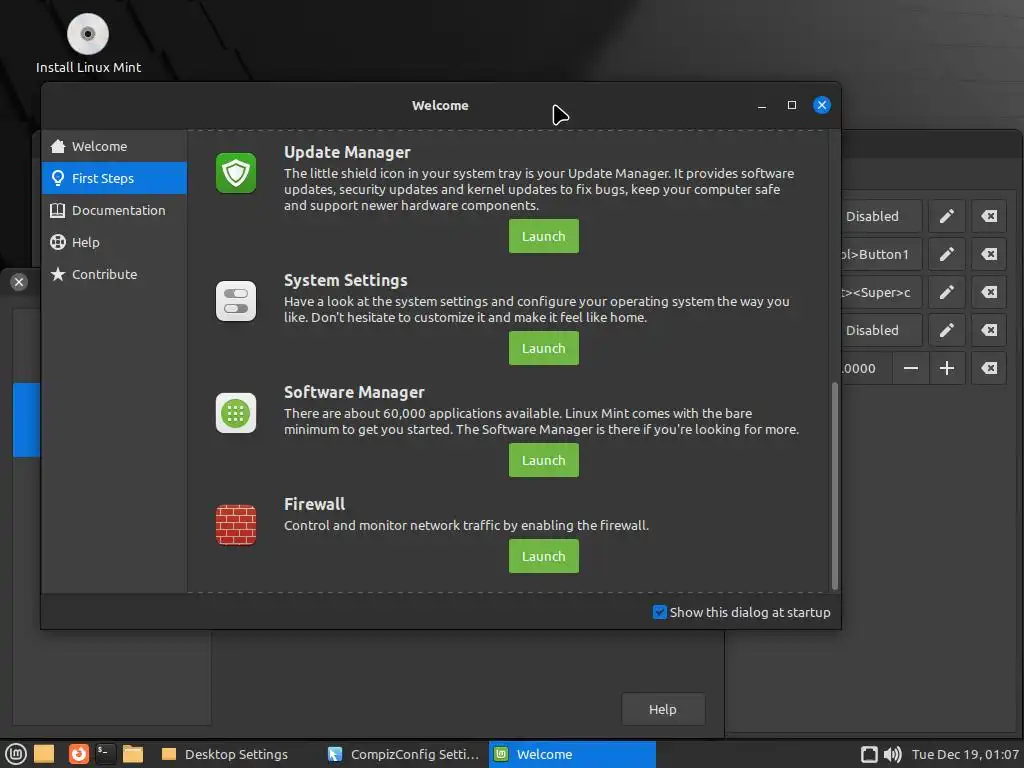
Task: Click the .0000 numeric input field
Action: click(x=867, y=368)
